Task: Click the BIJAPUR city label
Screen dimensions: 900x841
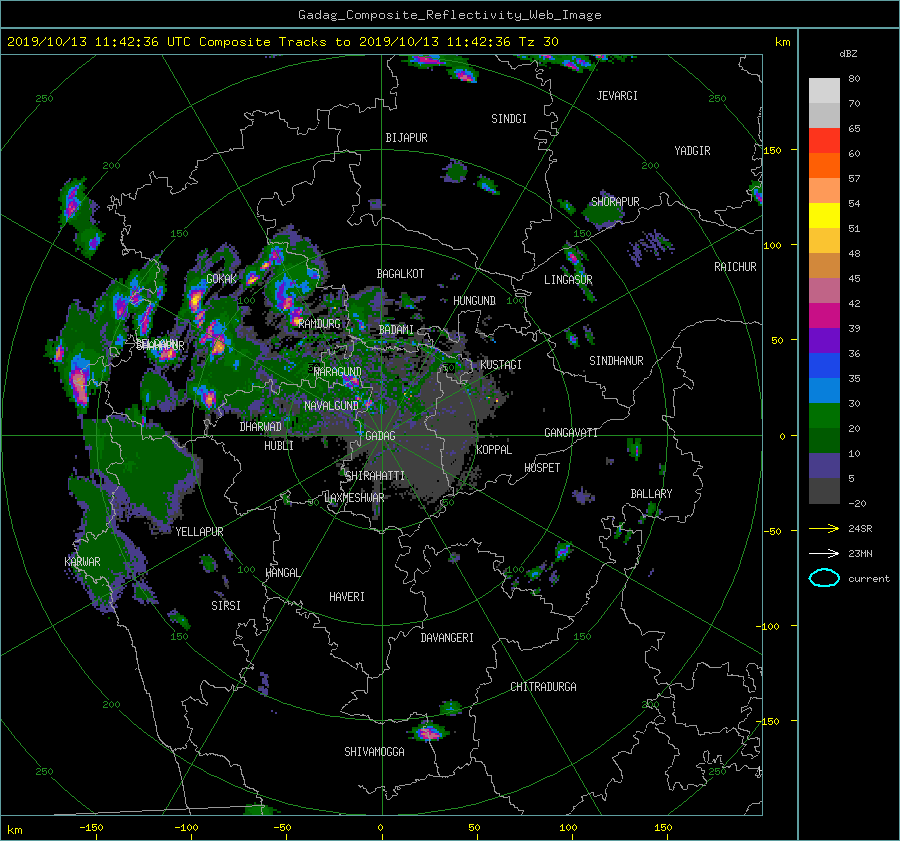Action: coord(406,138)
